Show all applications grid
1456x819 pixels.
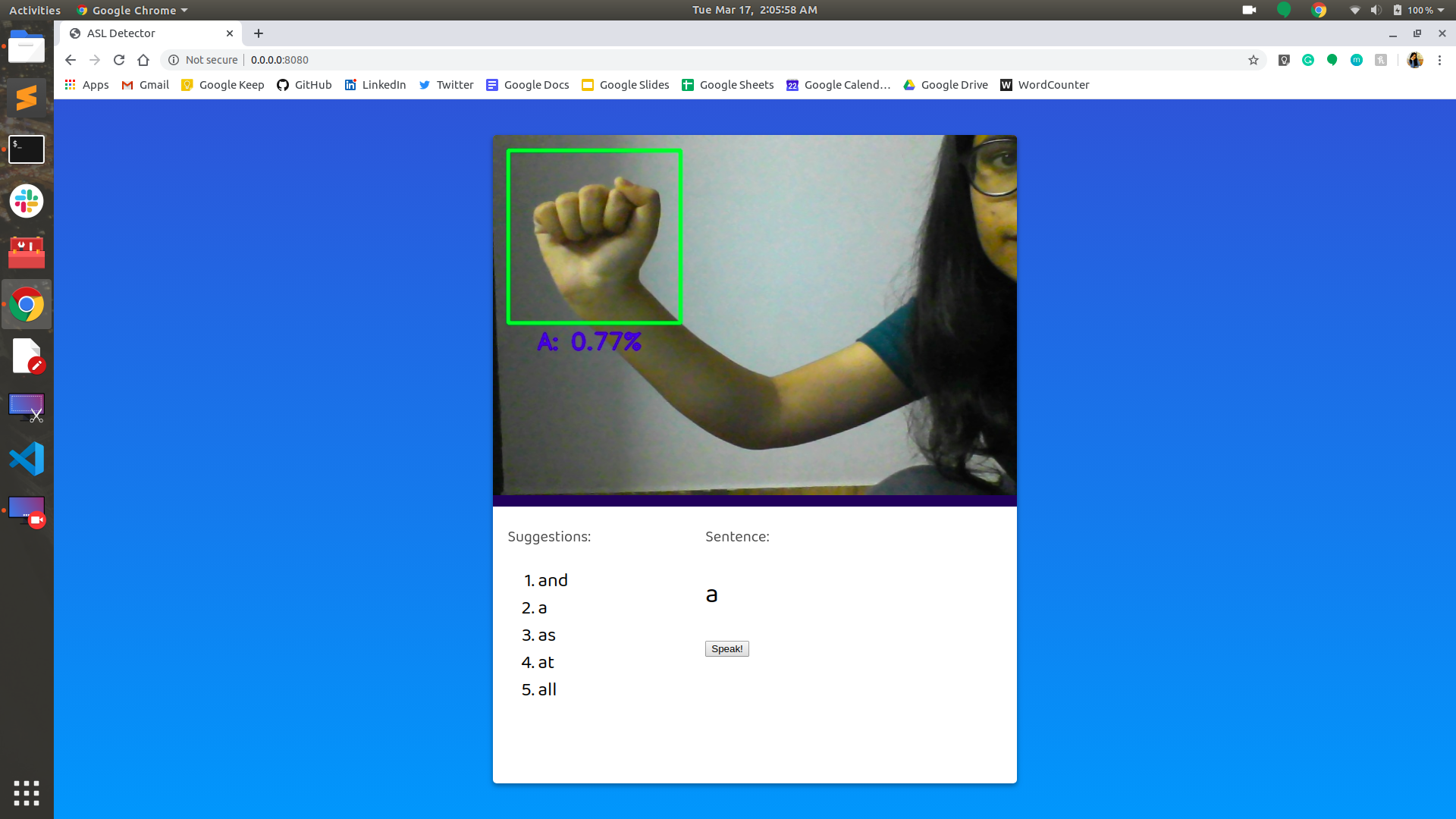click(27, 792)
